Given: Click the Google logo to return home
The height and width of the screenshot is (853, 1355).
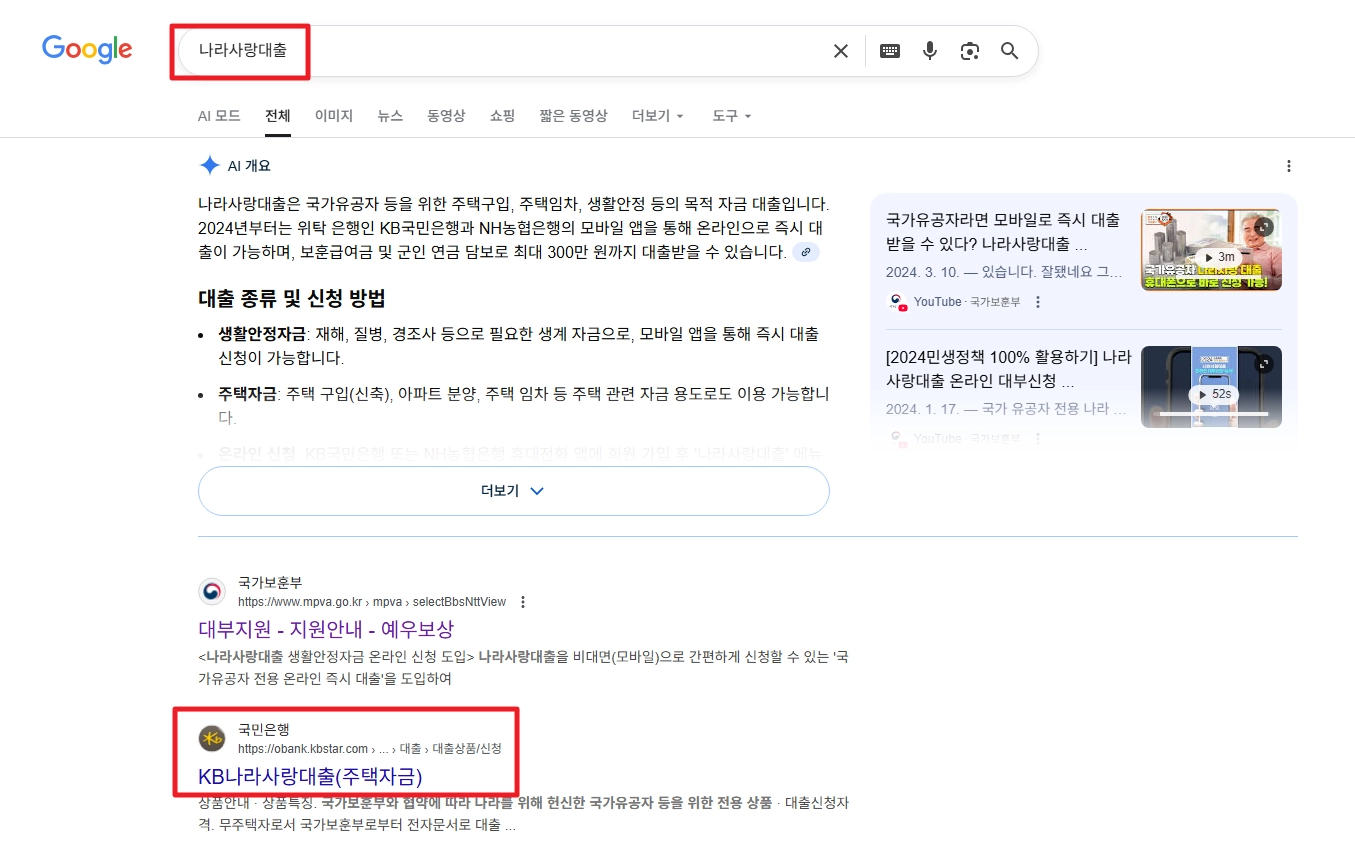Looking at the screenshot, I should point(87,50).
